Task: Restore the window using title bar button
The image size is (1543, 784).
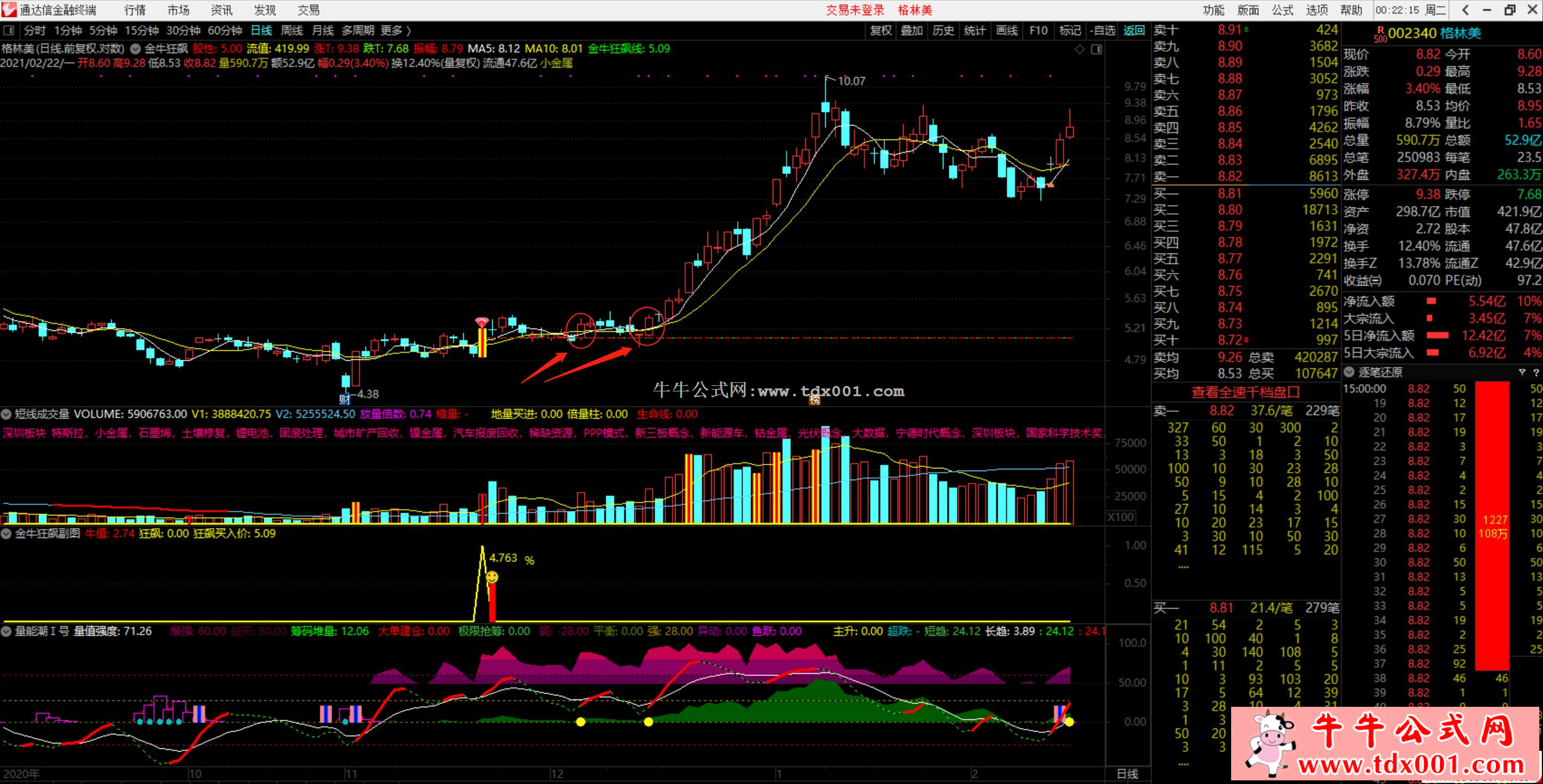Action: point(1510,10)
